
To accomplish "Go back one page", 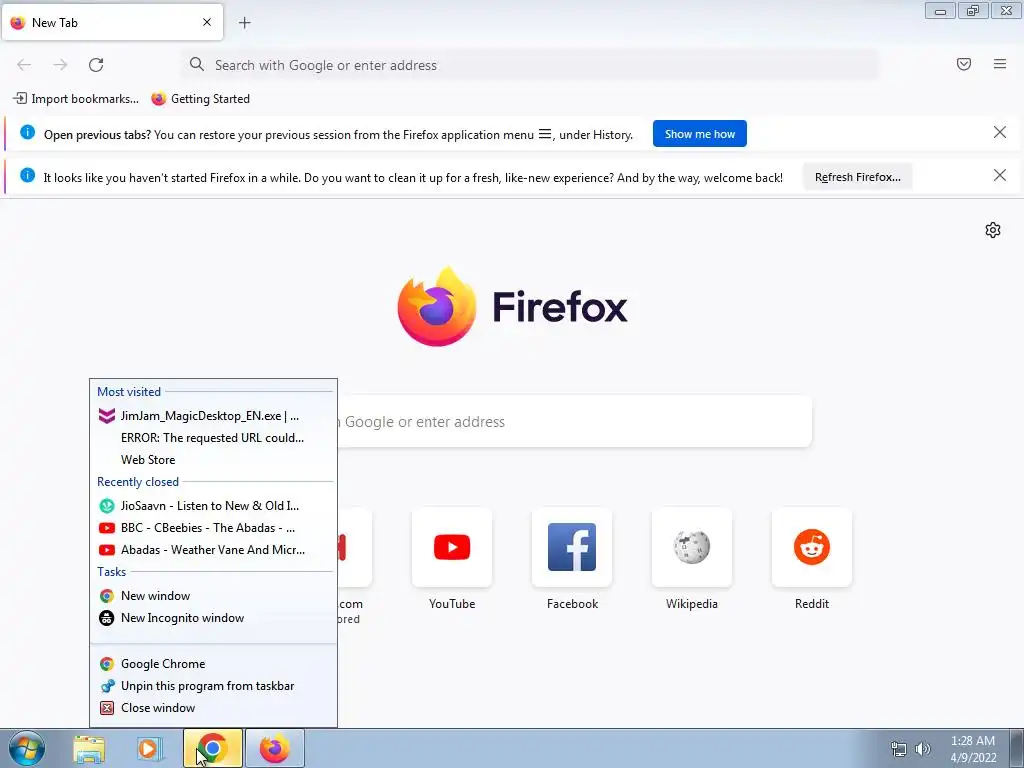I will (24, 65).
